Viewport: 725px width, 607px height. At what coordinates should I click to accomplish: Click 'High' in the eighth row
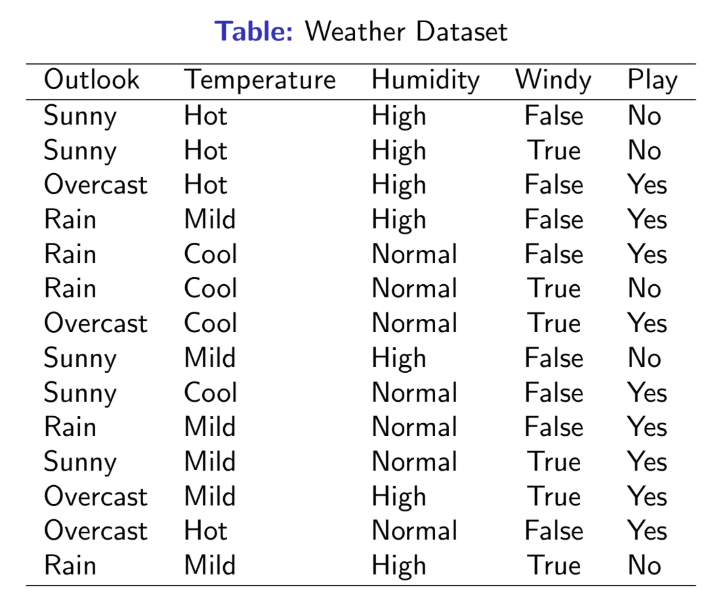[399, 359]
